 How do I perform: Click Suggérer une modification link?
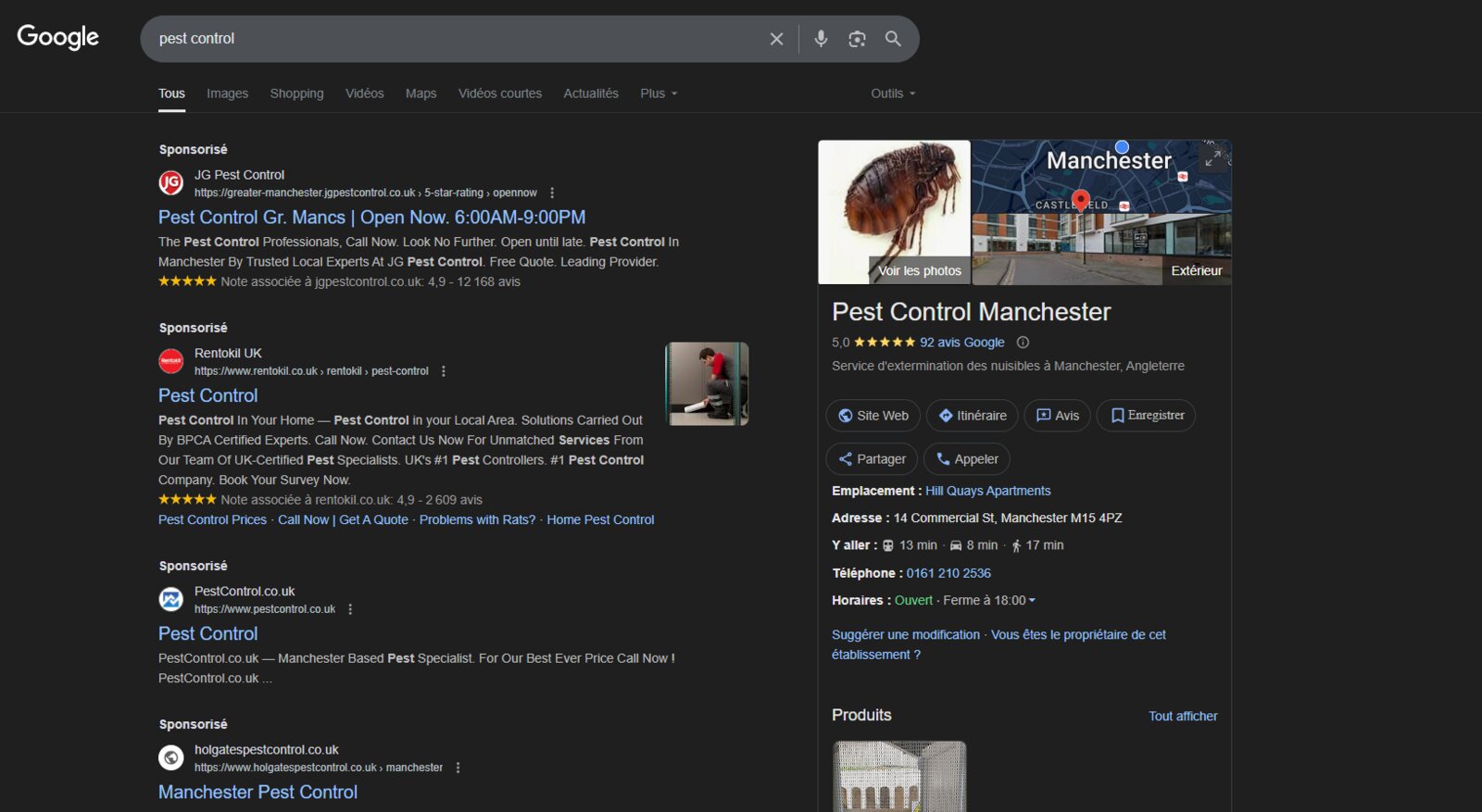click(x=905, y=635)
